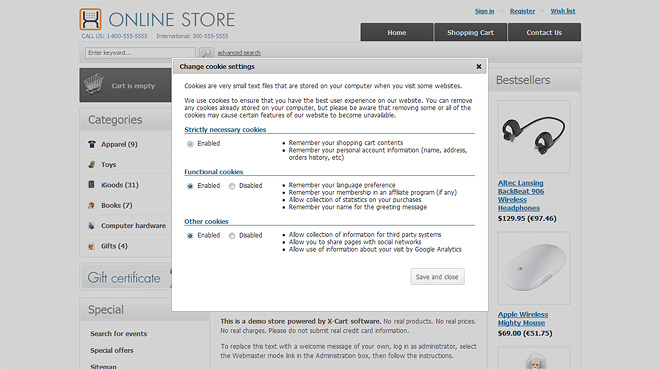Image resolution: width=660 pixels, height=369 pixels.
Task: Click the $69.00 (€51.75) price
Action: (x=525, y=333)
